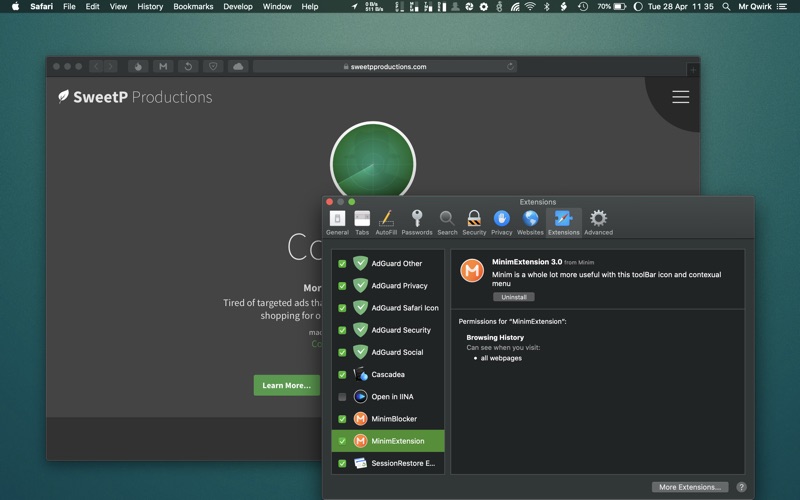Click the sweetpproductions.com address bar
This screenshot has width=800, height=500.
[388, 67]
